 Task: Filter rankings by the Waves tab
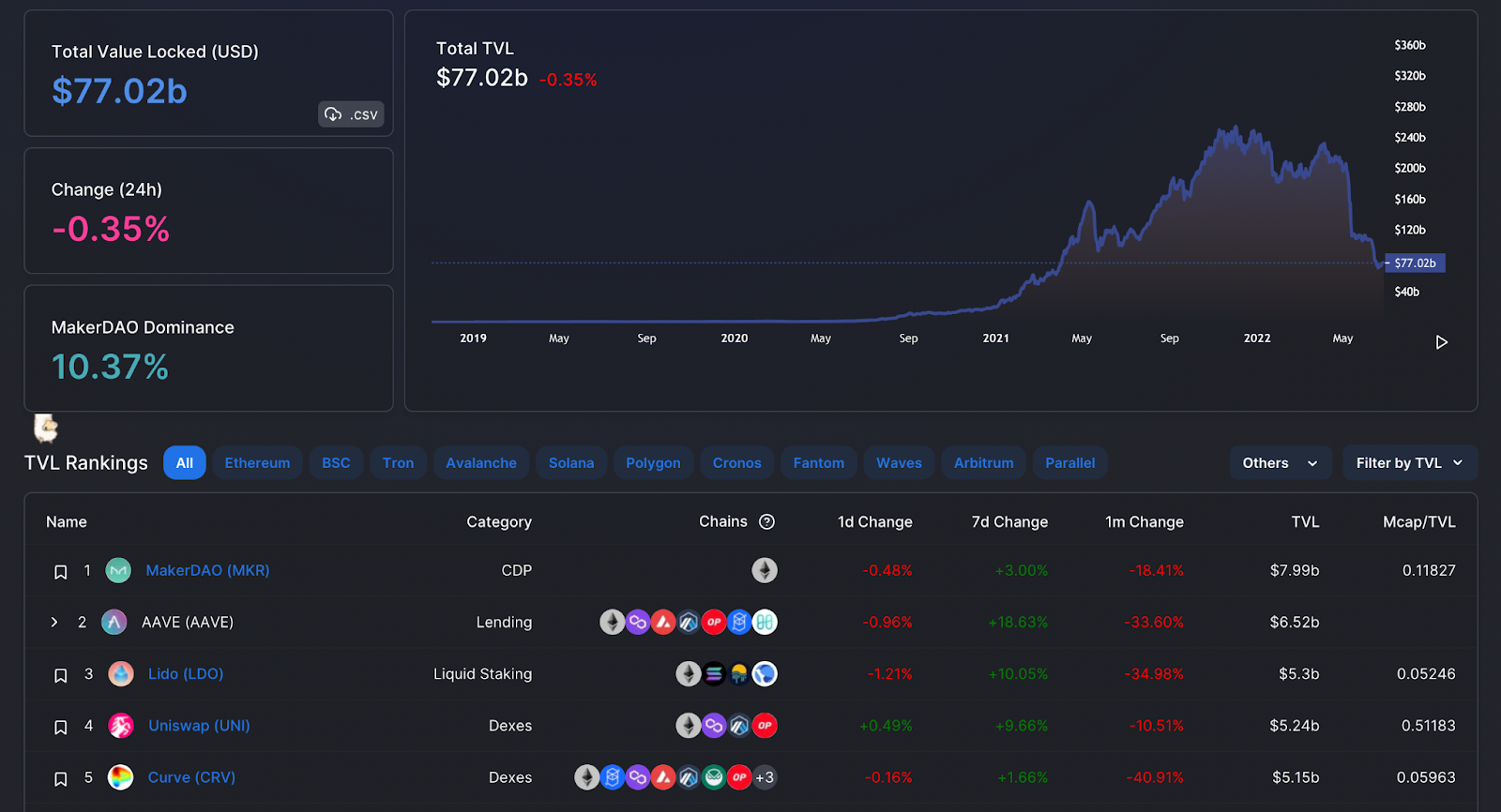[x=899, y=463]
